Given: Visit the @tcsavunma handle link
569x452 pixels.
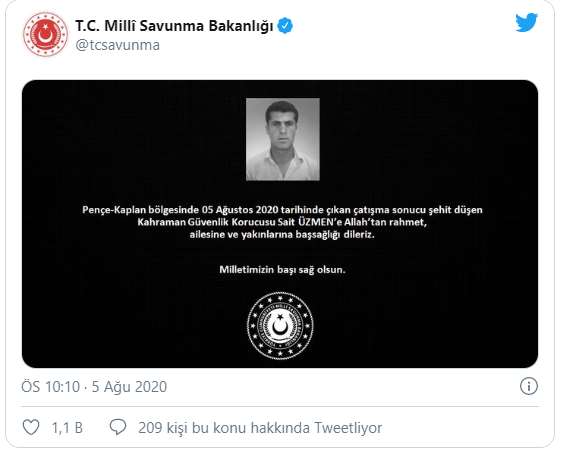Looking at the screenshot, I should pos(117,45).
